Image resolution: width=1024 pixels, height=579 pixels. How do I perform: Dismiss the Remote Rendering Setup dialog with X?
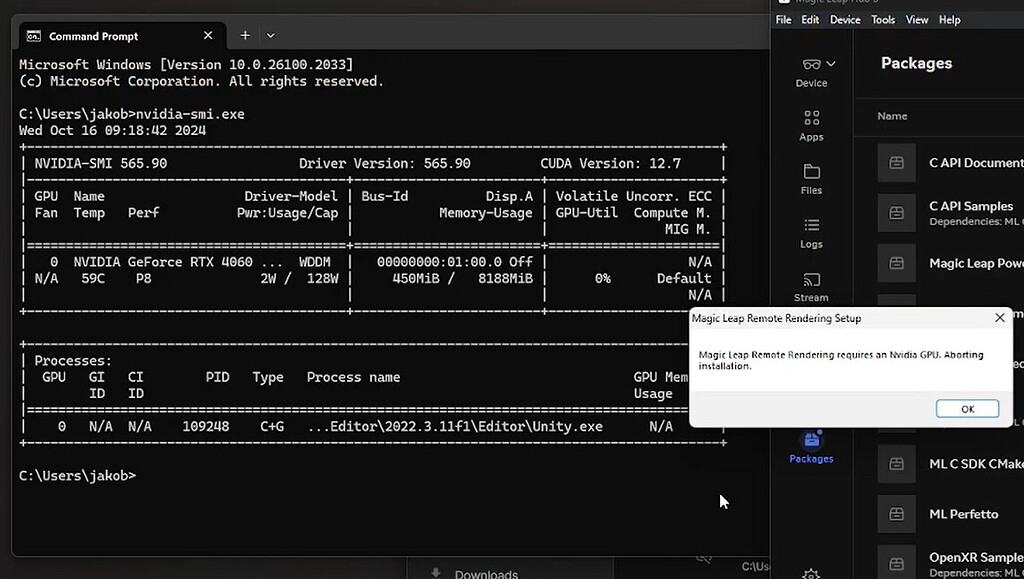(999, 317)
